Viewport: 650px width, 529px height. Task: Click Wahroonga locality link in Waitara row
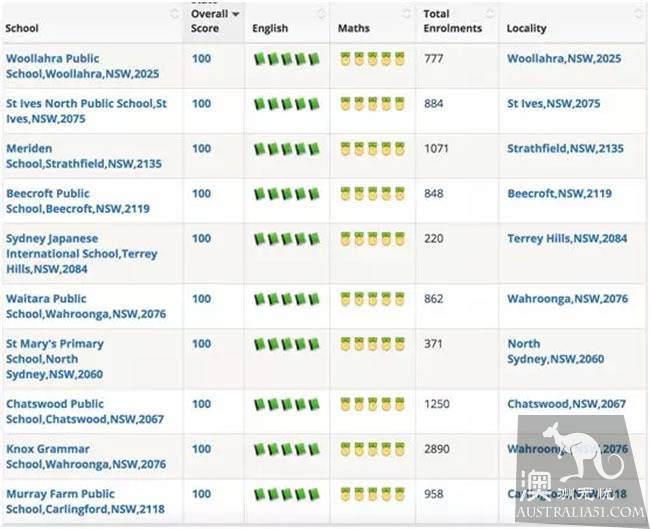(x=568, y=299)
